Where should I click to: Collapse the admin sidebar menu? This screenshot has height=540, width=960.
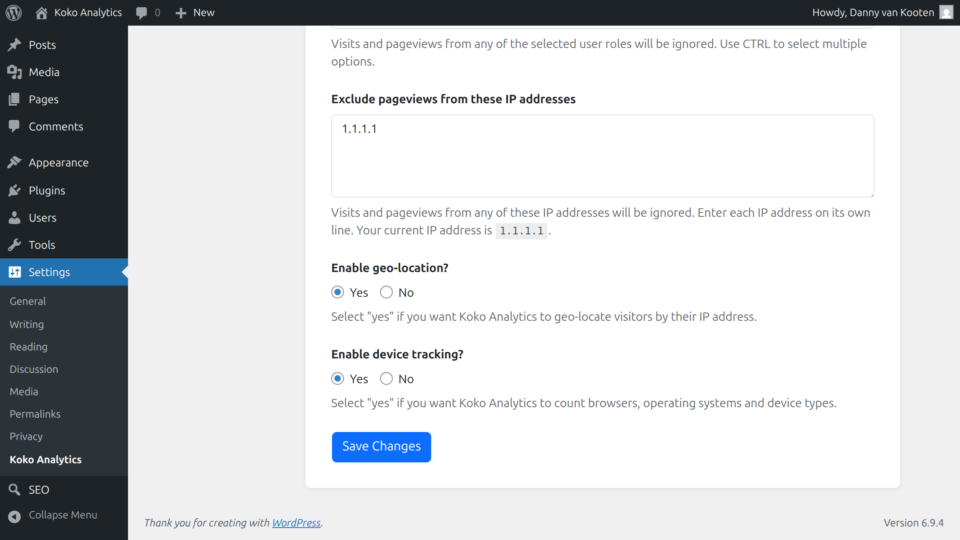(53, 515)
